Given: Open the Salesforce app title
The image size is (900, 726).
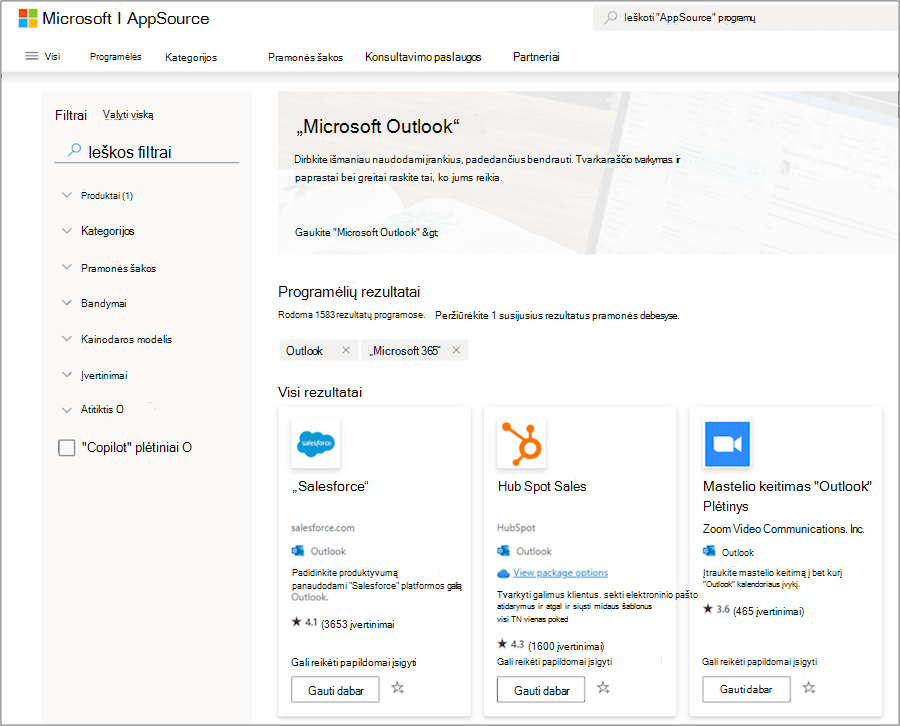Looking at the screenshot, I should click(x=330, y=487).
